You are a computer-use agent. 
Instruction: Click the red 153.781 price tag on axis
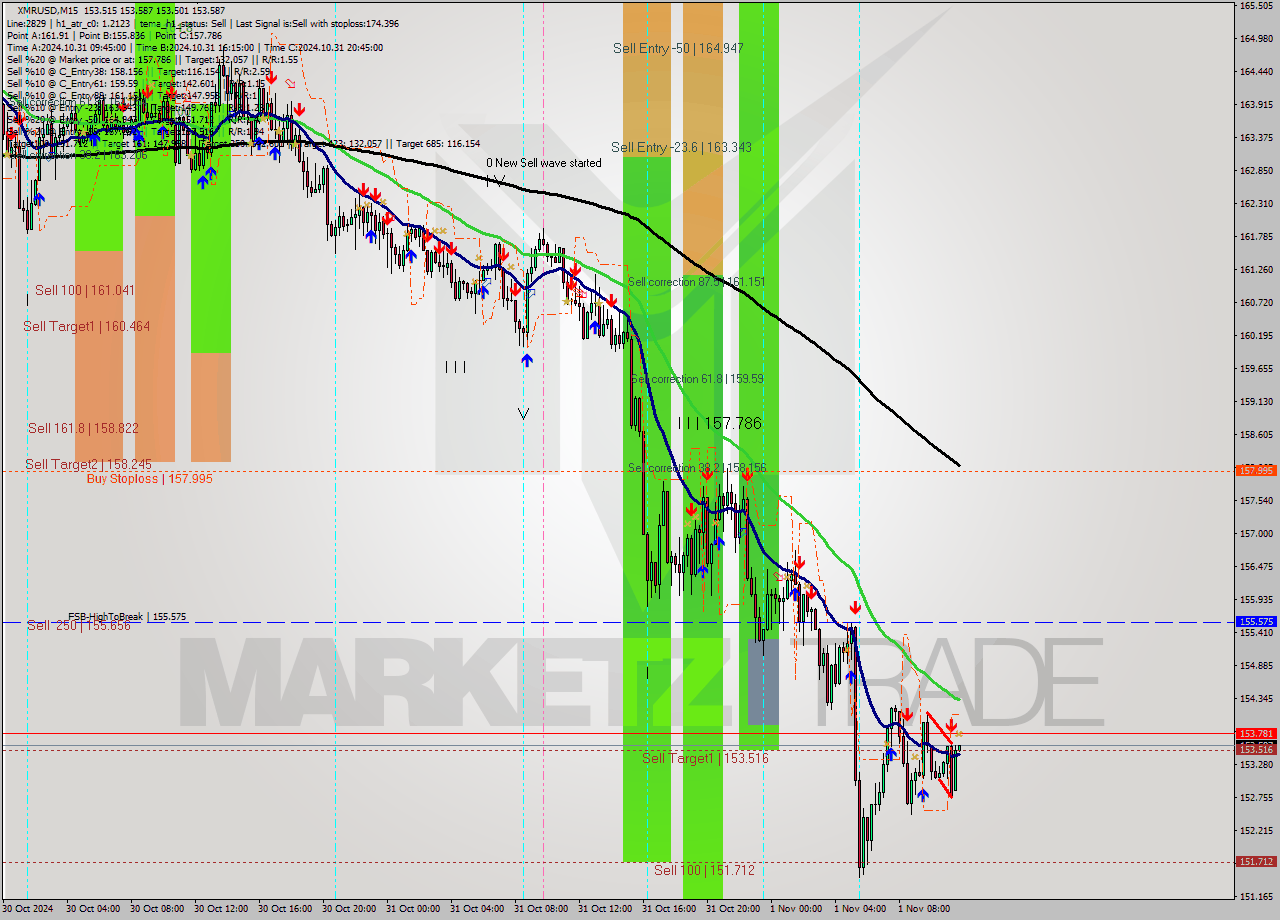(x=1256, y=733)
